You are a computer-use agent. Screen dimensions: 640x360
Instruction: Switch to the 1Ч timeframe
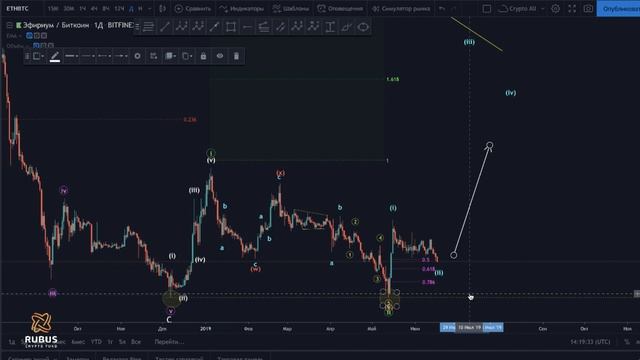(x=83, y=9)
